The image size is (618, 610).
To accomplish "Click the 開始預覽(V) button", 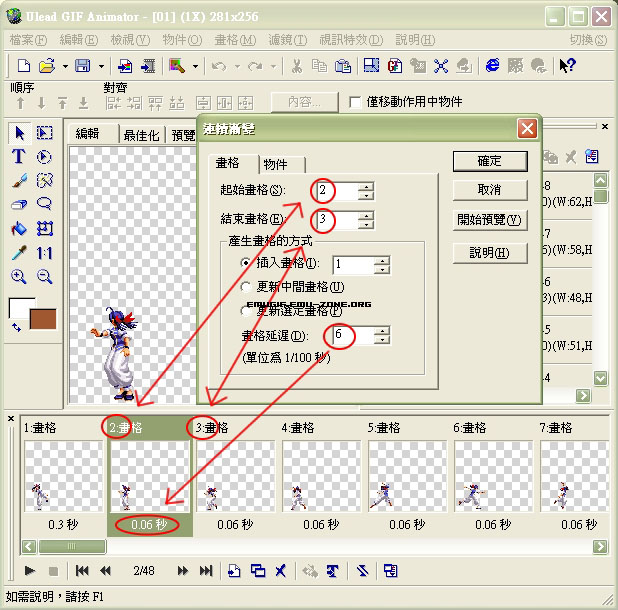I will pos(490,219).
